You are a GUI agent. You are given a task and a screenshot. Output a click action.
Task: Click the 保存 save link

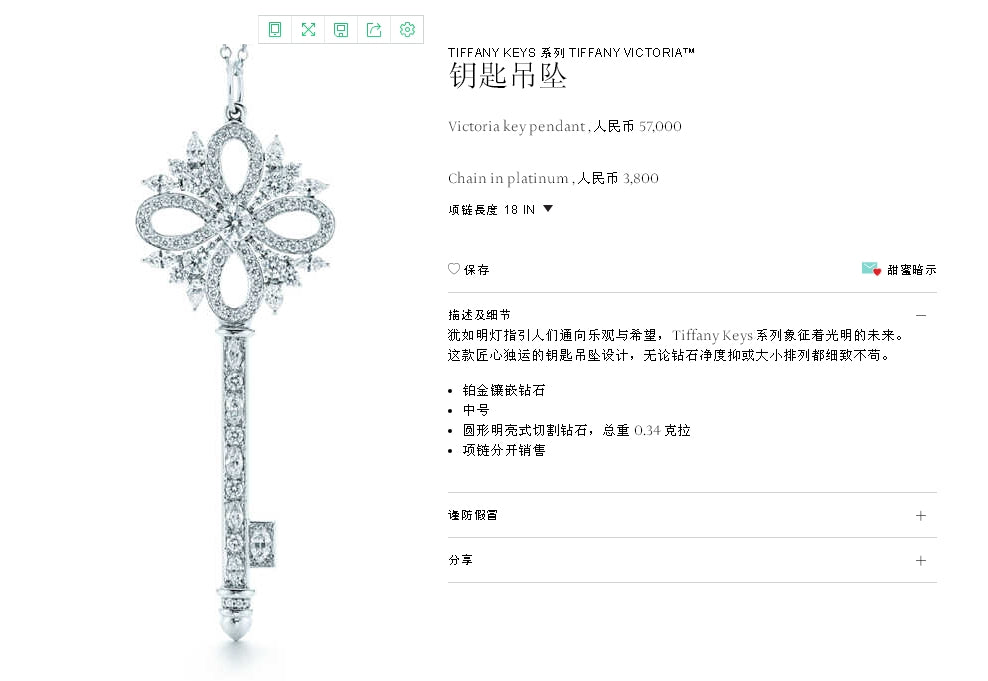click(476, 270)
